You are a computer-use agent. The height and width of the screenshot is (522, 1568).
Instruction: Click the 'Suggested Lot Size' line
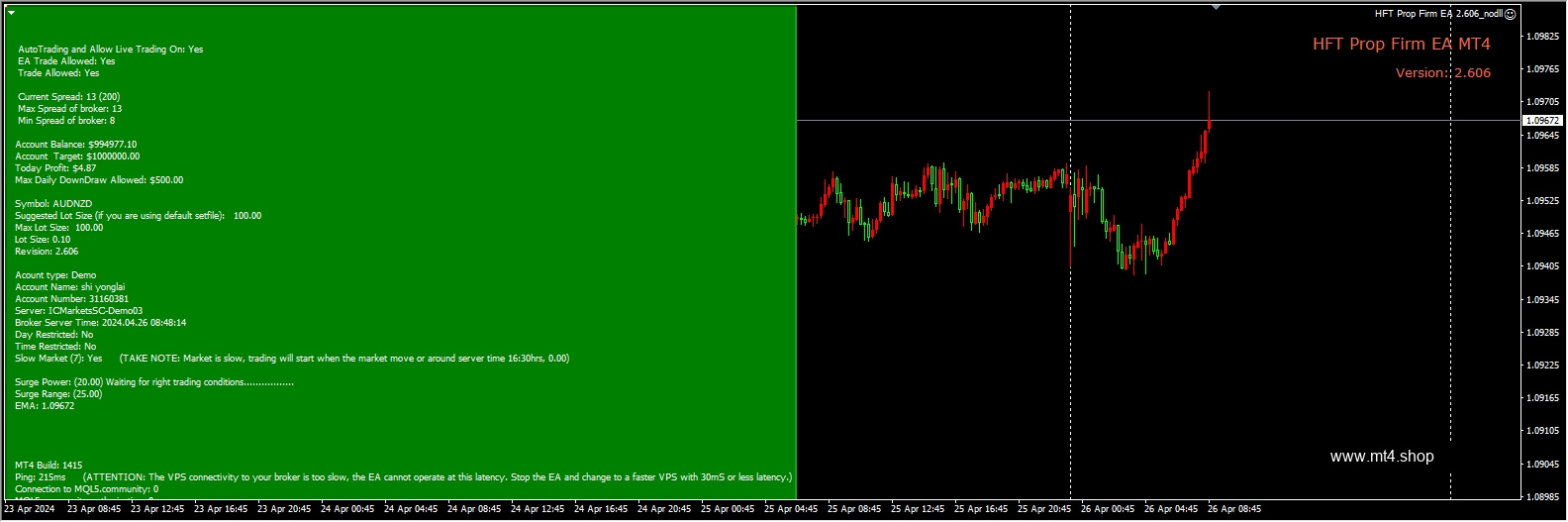[x=139, y=216]
